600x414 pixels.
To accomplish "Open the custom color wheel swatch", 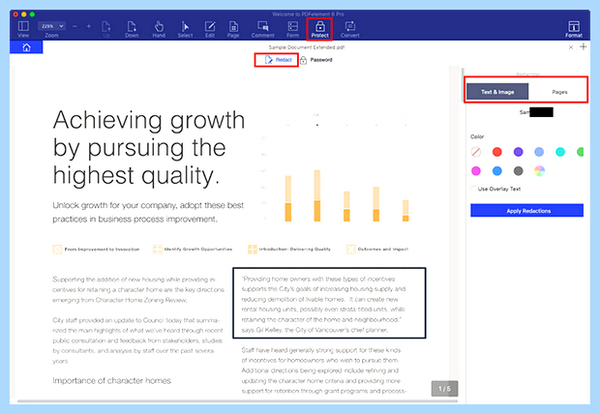I will point(539,171).
